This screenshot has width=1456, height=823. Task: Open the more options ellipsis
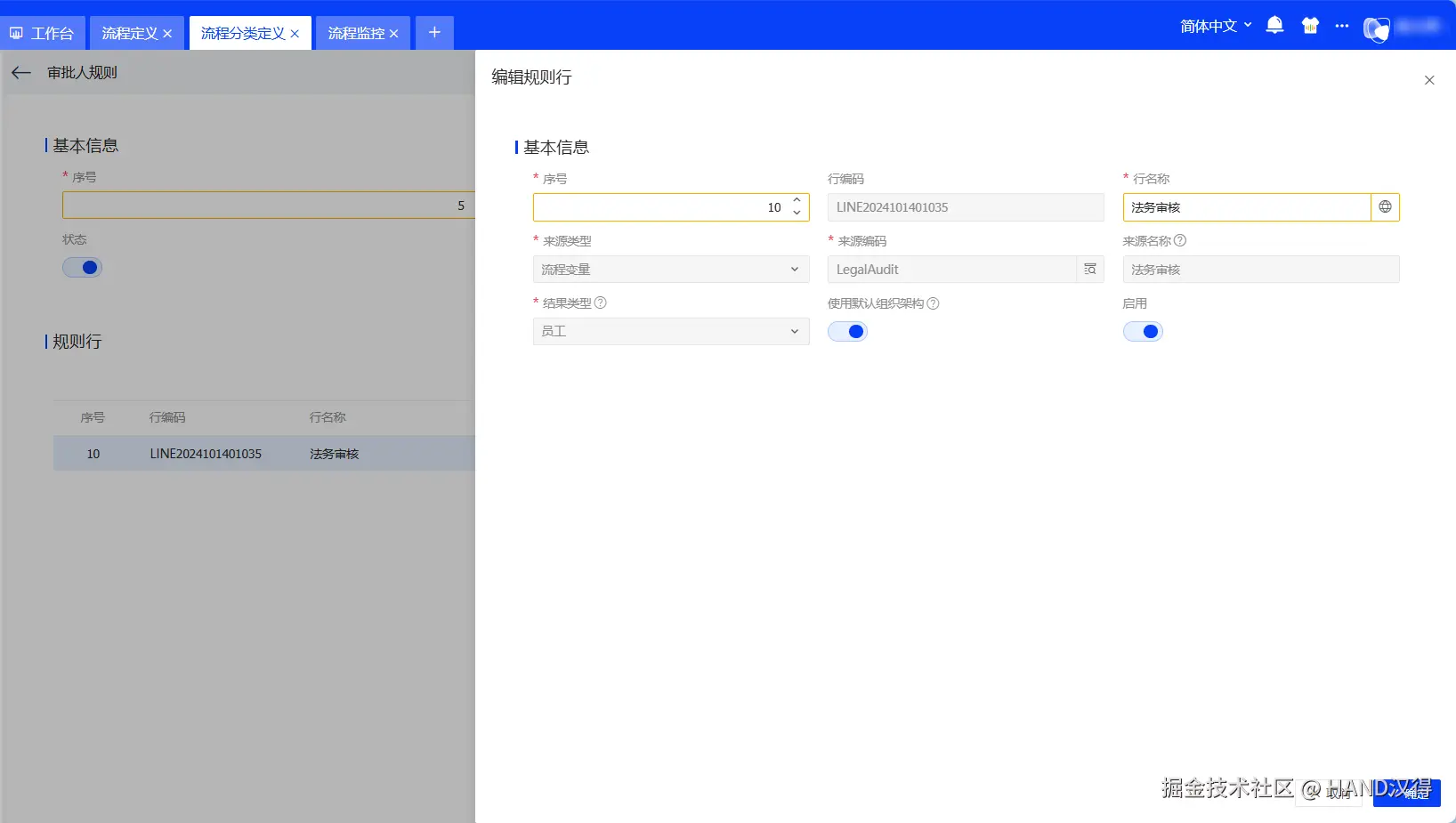[x=1342, y=26]
